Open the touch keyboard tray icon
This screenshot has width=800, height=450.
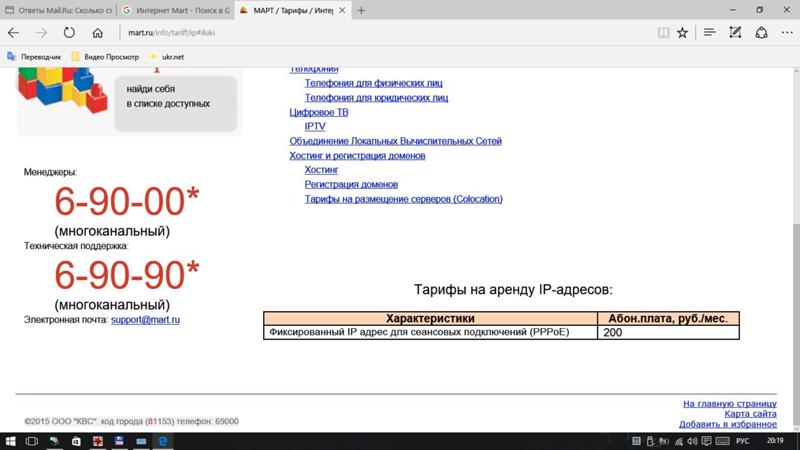coord(722,441)
